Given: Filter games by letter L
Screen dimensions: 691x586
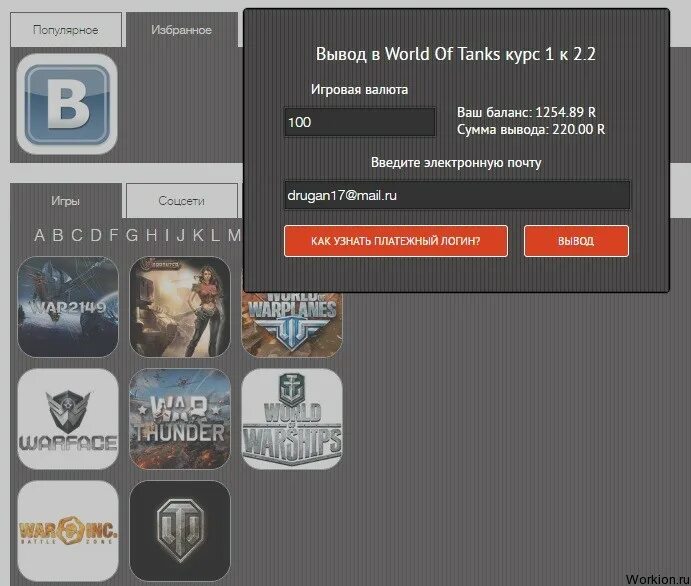Looking at the screenshot, I should [x=215, y=235].
